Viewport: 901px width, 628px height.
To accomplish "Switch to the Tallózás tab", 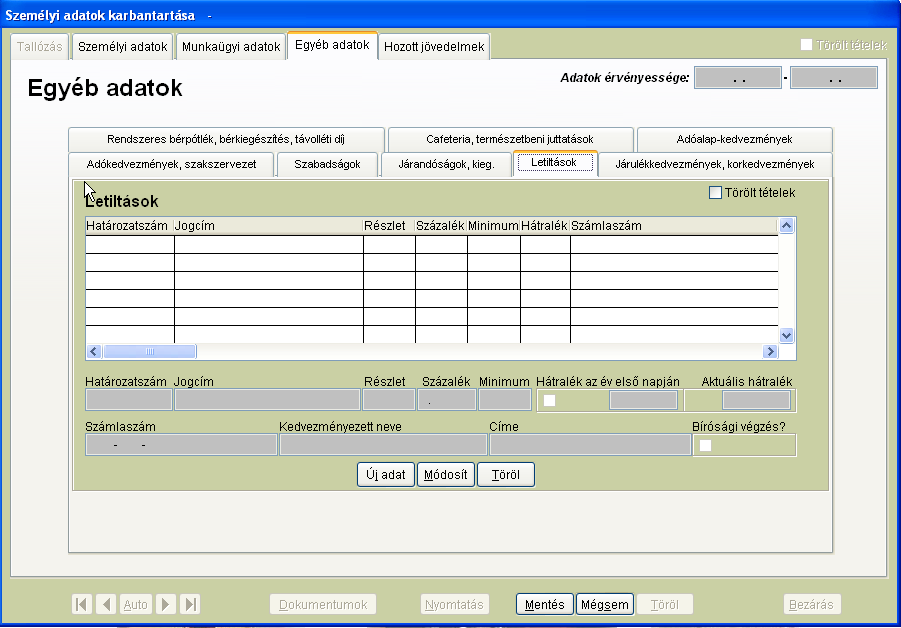I will tap(40, 47).
